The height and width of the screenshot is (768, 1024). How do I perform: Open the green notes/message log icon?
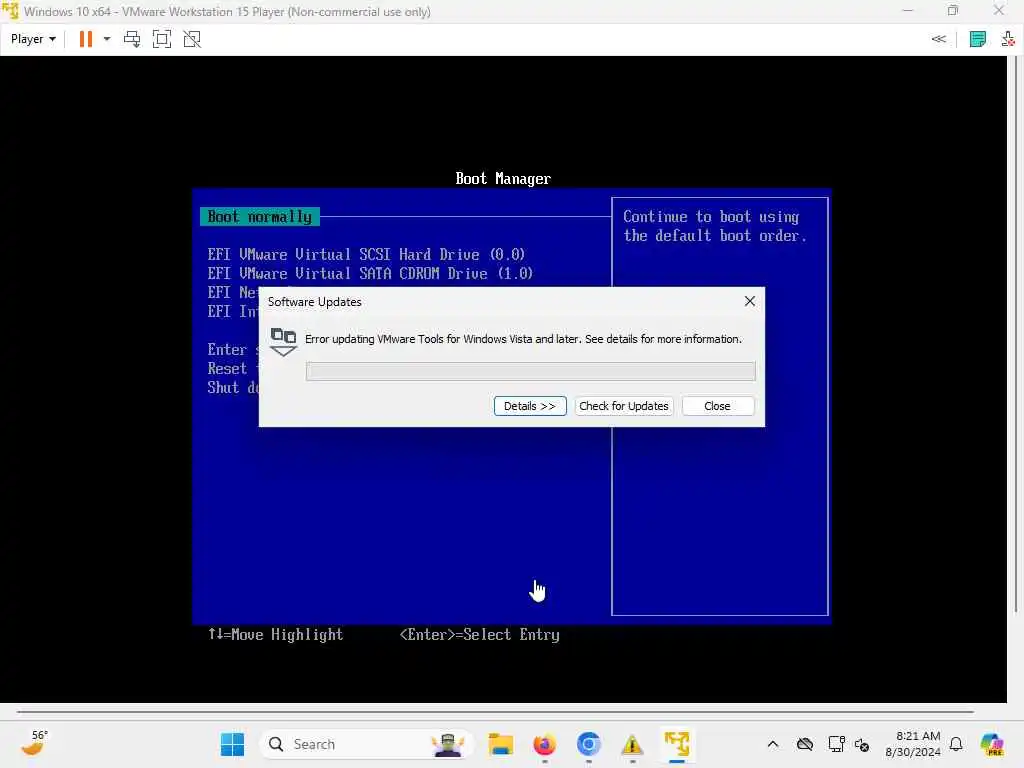tap(978, 39)
